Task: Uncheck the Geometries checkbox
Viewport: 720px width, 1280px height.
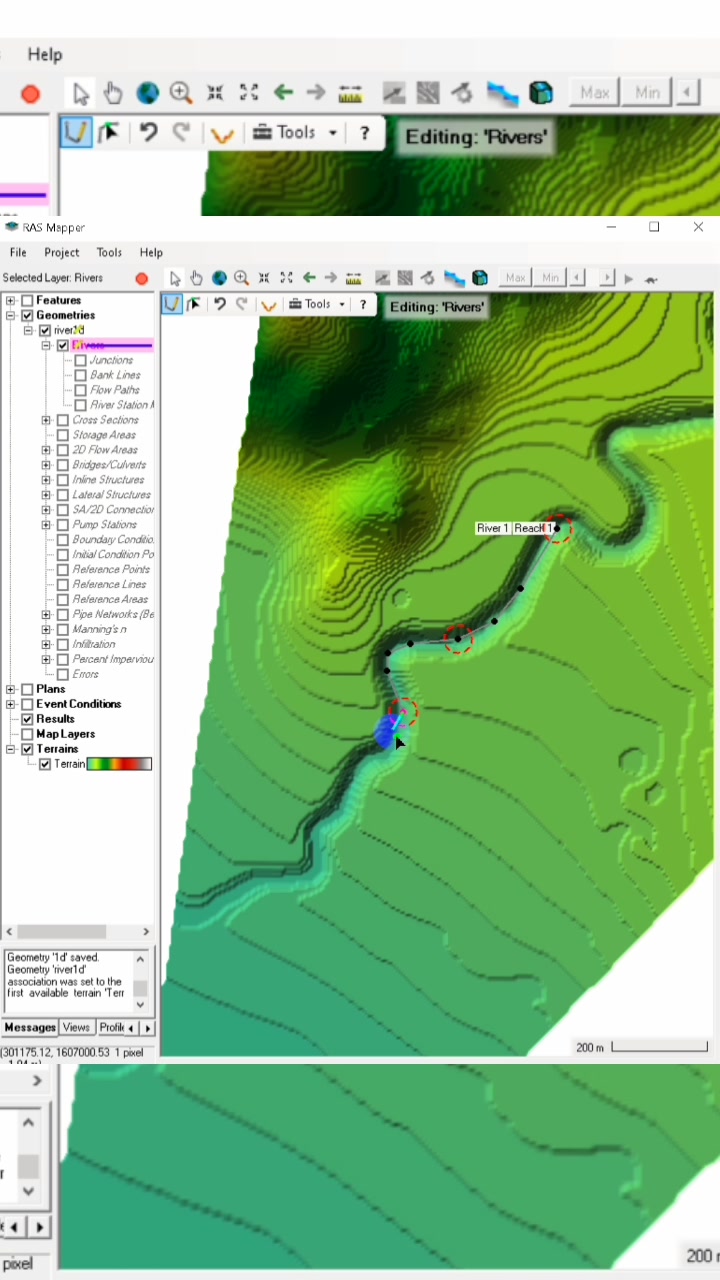Action: [27, 315]
